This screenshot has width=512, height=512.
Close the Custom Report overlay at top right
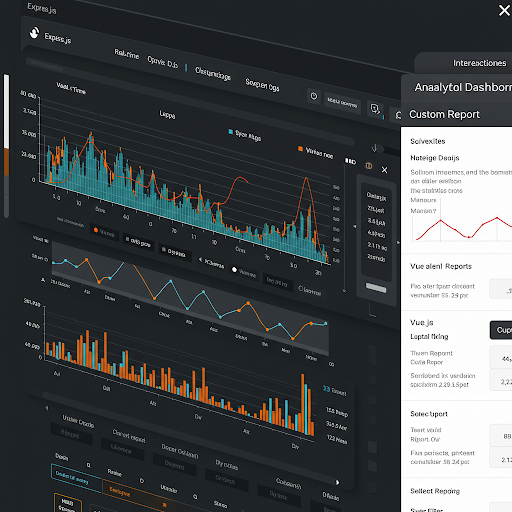[x=504, y=10]
